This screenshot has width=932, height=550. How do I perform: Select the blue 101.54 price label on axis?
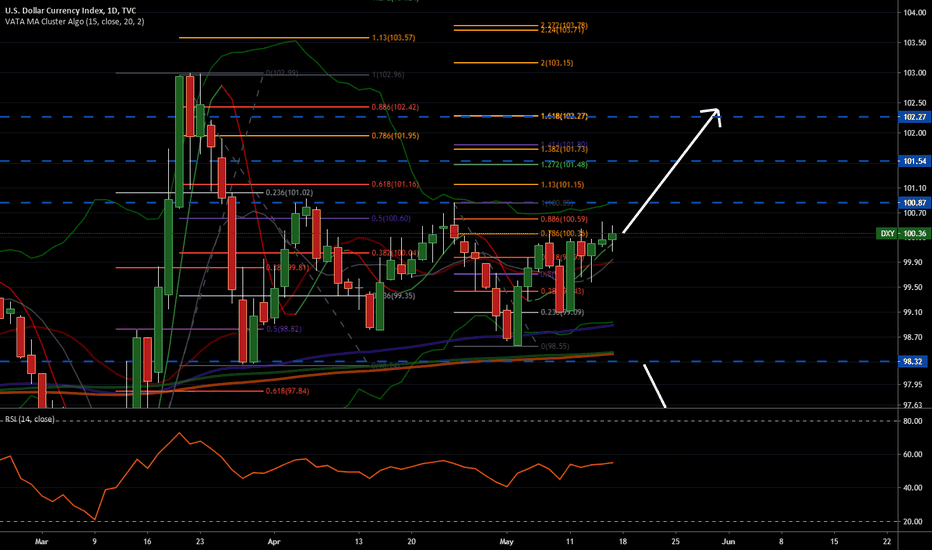(915, 161)
